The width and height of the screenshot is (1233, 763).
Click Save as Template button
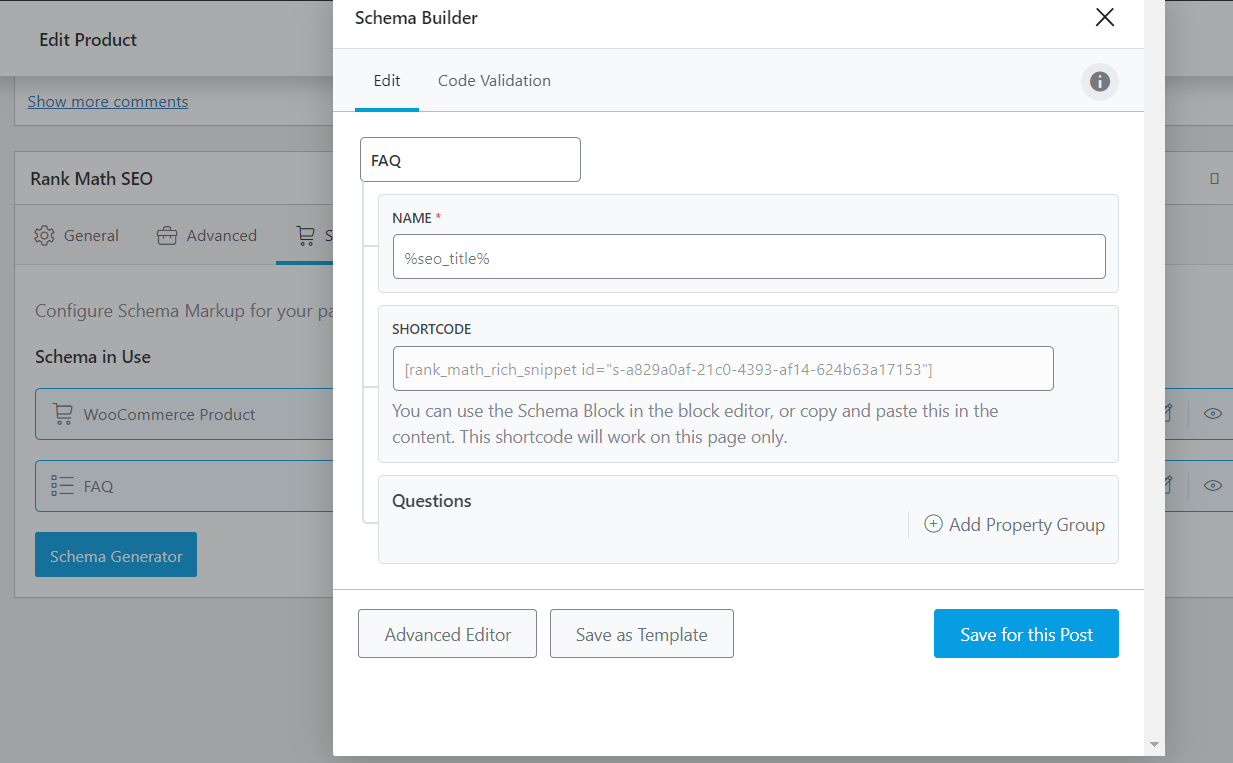(x=641, y=634)
